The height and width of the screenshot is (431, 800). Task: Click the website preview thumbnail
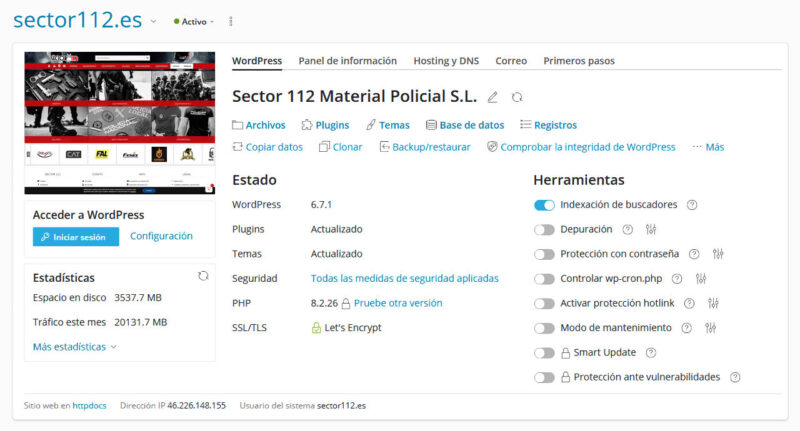(119, 123)
